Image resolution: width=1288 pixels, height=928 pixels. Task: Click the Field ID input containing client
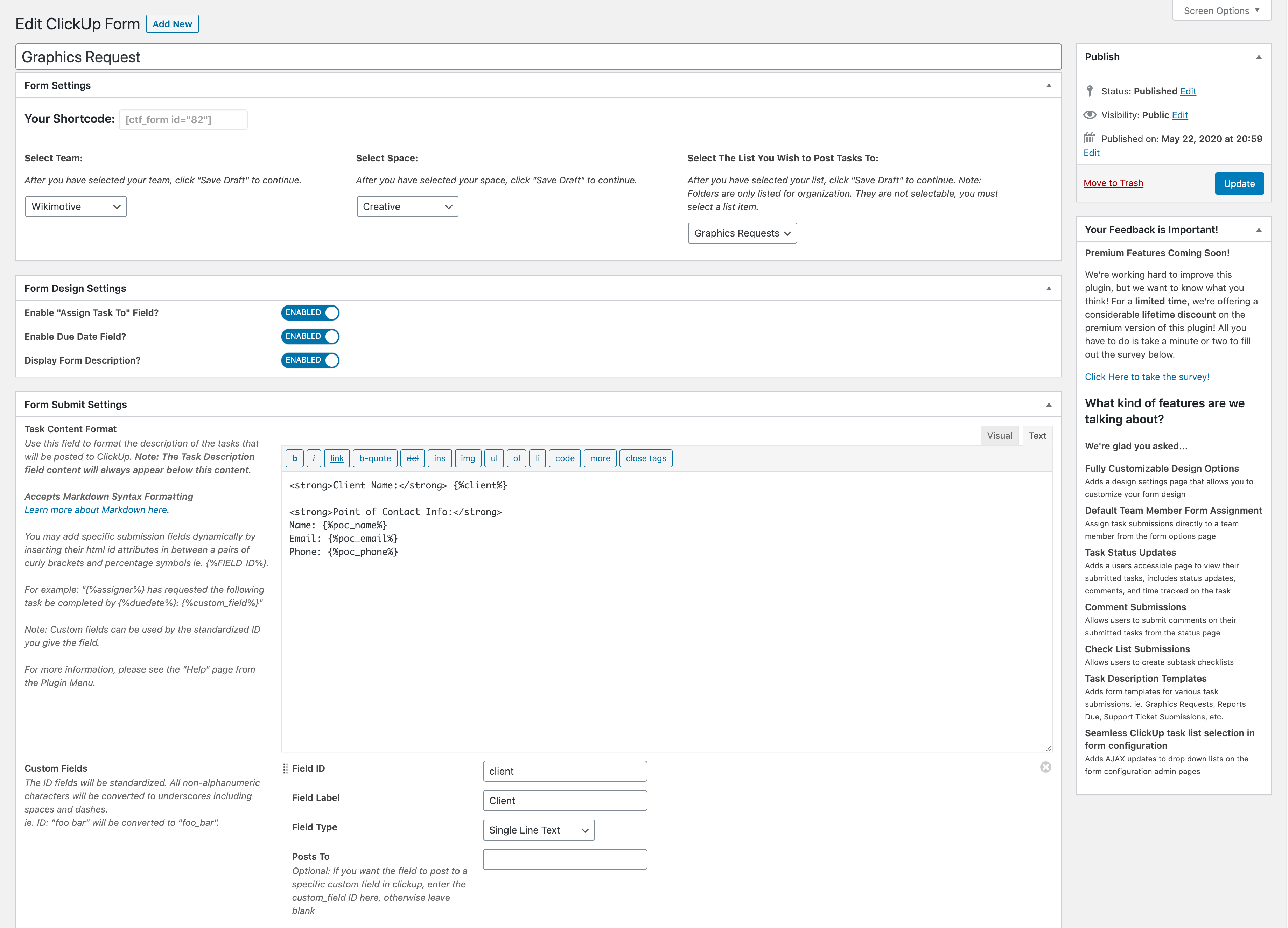[565, 771]
